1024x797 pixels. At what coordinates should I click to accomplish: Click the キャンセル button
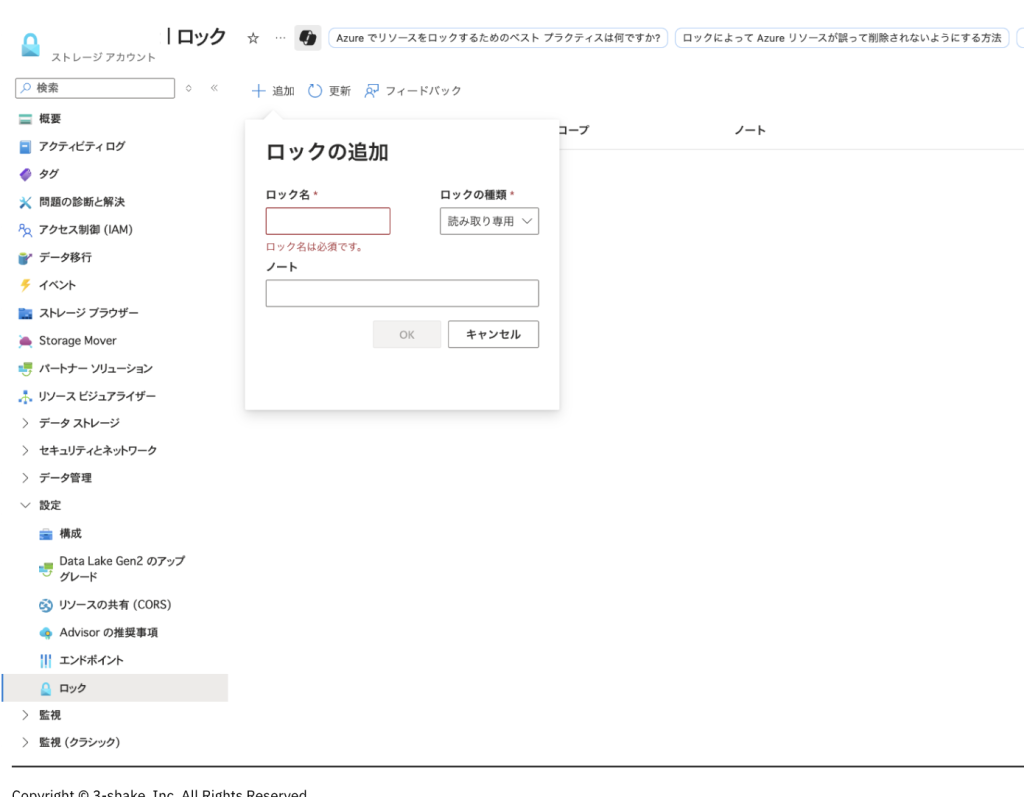[493, 334]
